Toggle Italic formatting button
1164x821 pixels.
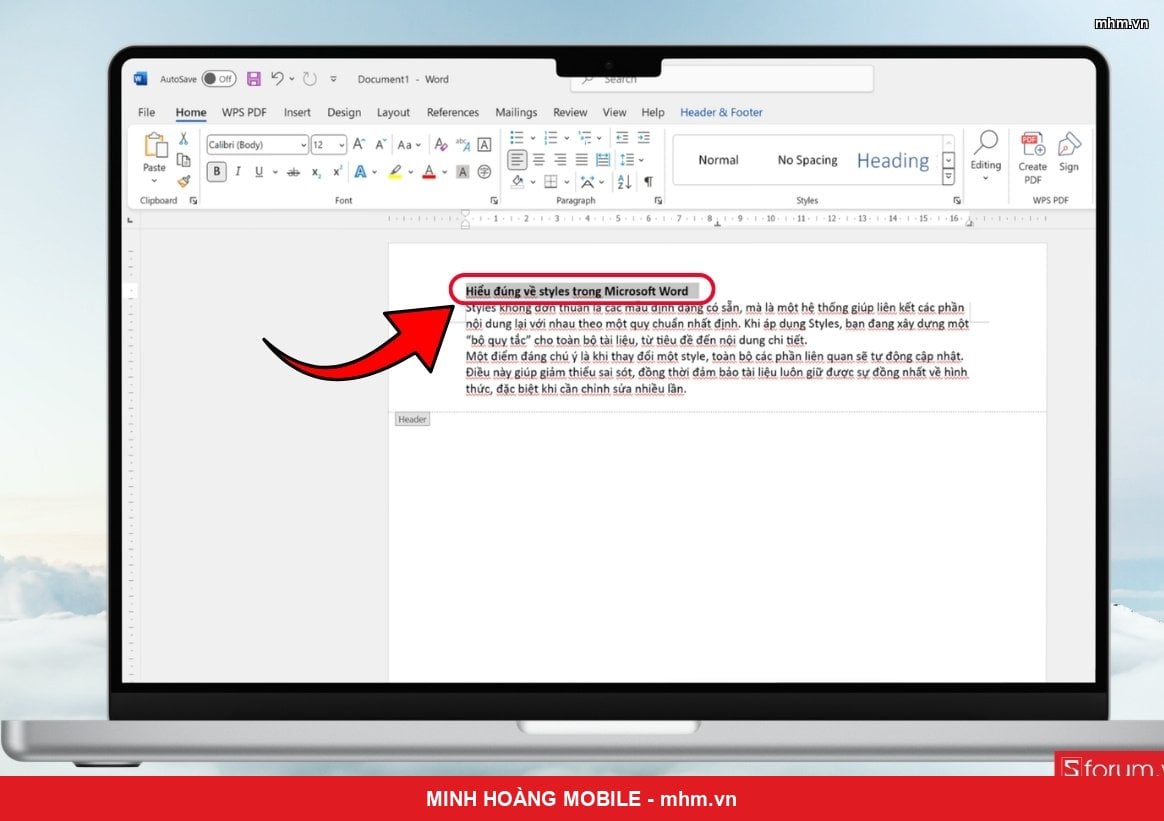pos(238,172)
